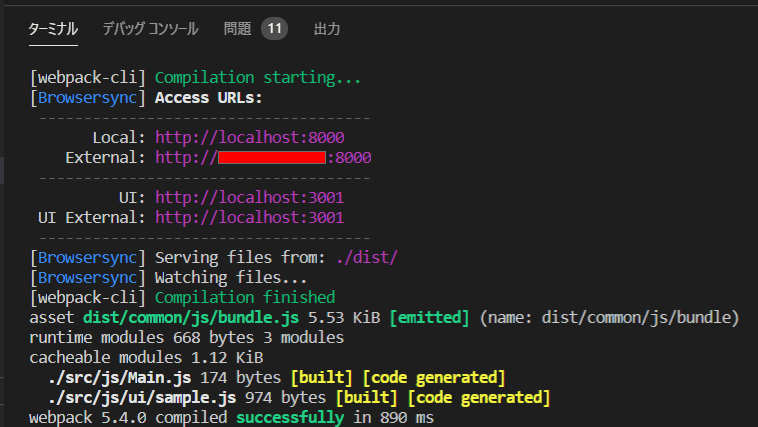Click the '5.53 KiB' size value
This screenshot has height=427, width=758.
click(344, 318)
